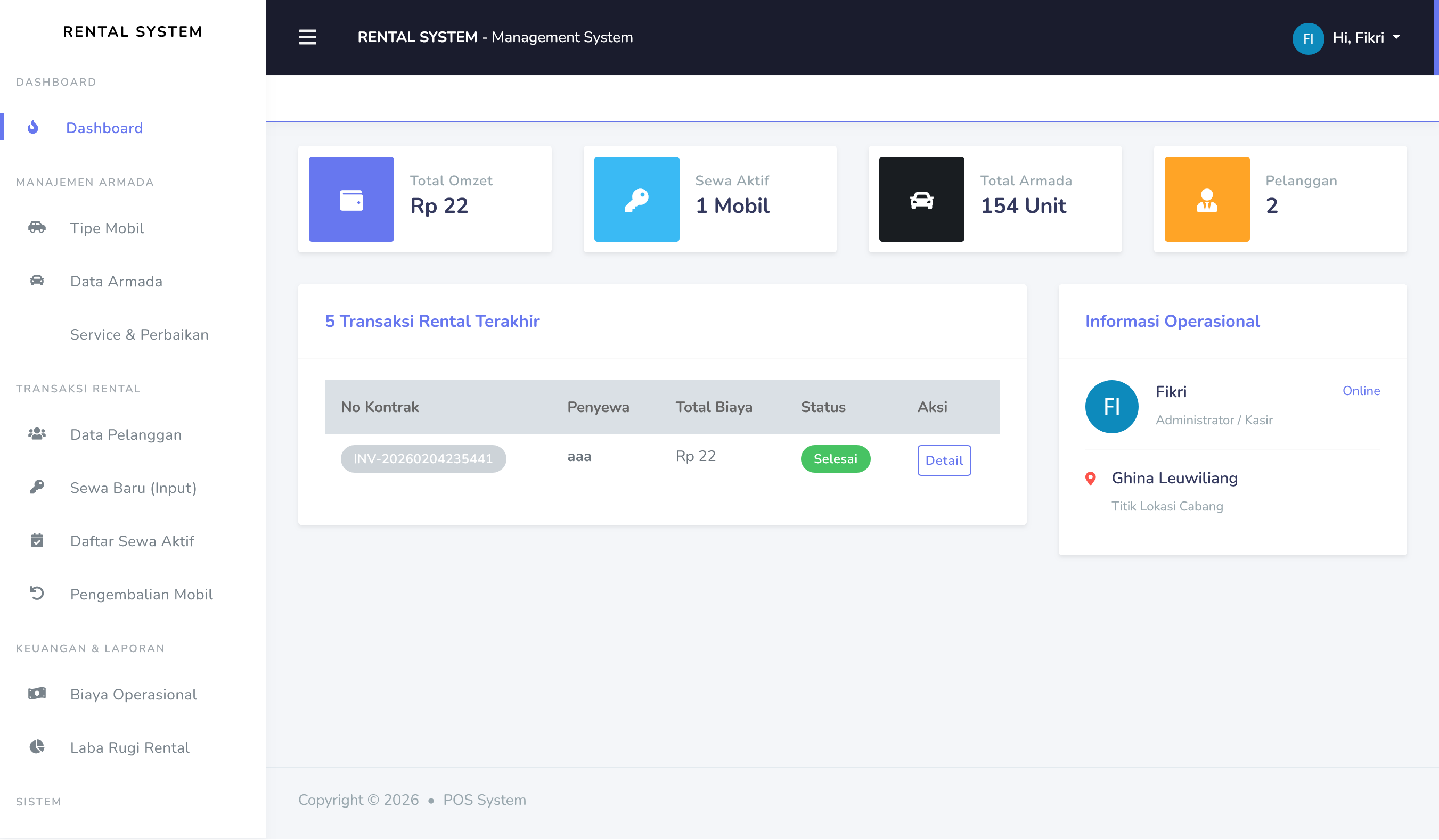Viewport: 1439px width, 840px height.
Task: Toggle the hamburger sidebar menu icon
Action: pyautogui.click(x=307, y=37)
